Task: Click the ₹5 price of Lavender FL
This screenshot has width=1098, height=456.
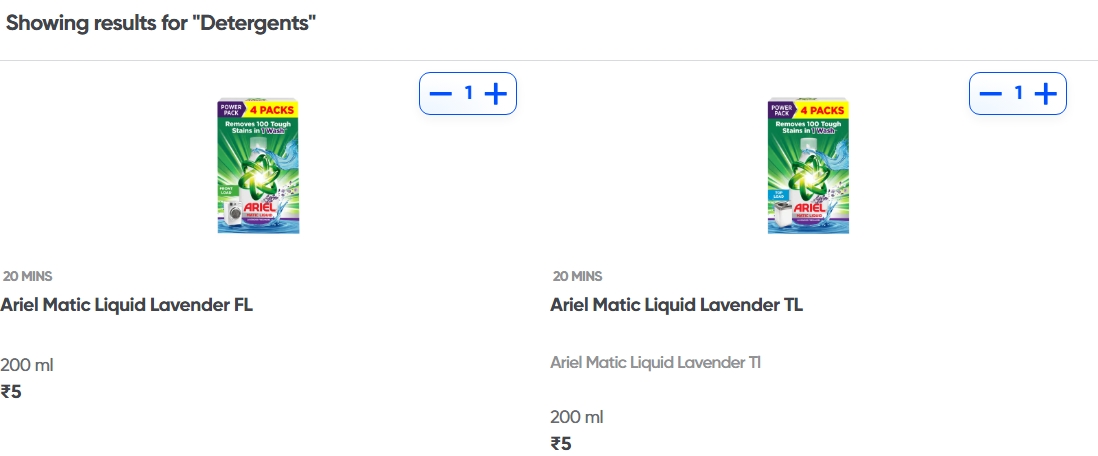Action: pos(12,392)
